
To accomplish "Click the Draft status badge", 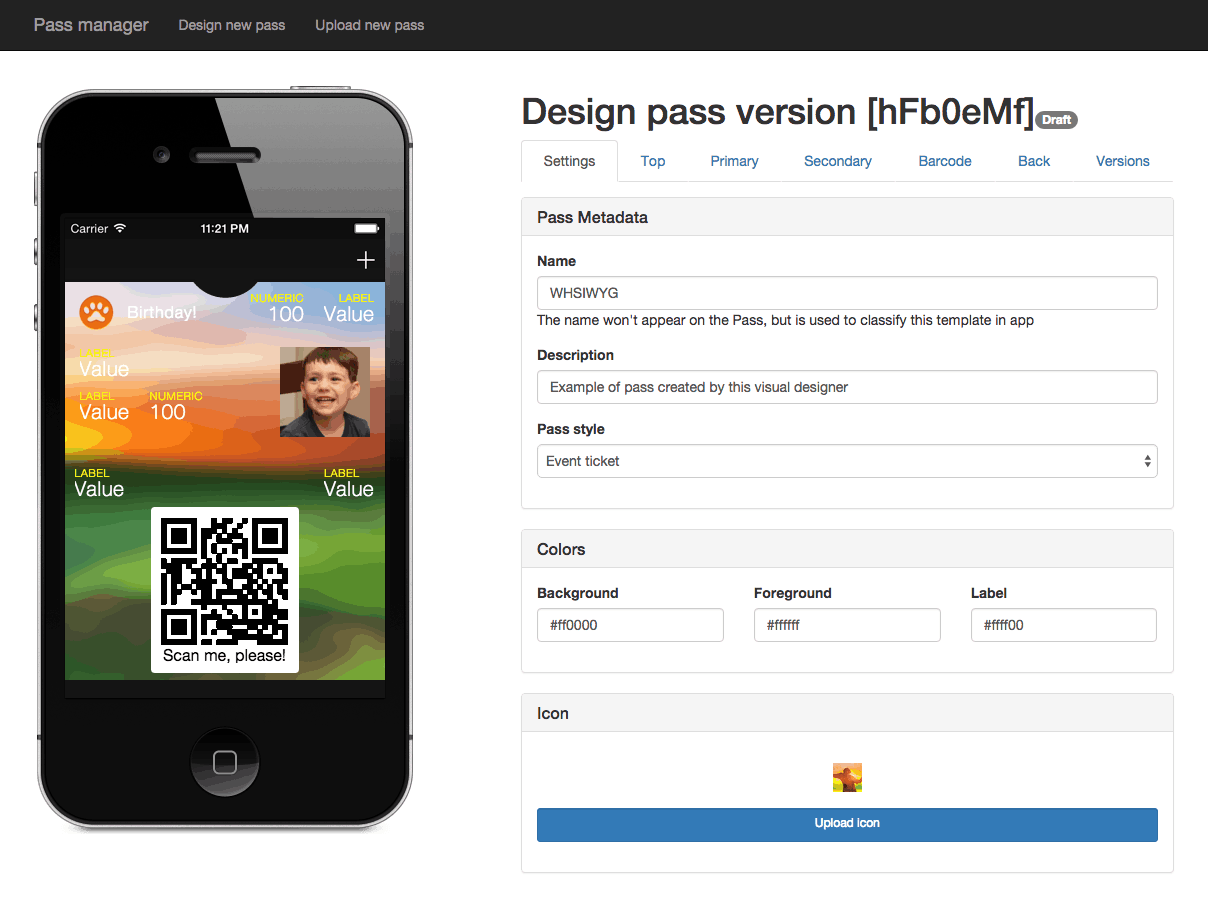I will point(1056,120).
